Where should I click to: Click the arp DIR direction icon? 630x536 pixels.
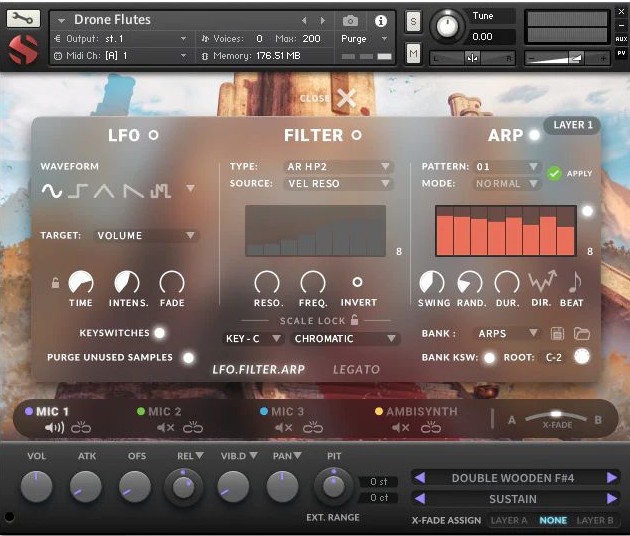[x=542, y=281]
